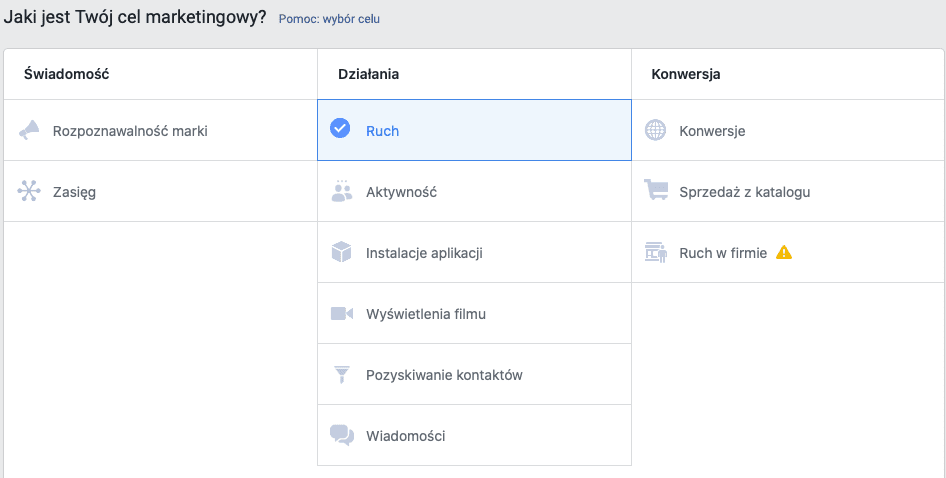Click the people icon beside Aktywność
This screenshot has width=946, height=478.
[341, 191]
